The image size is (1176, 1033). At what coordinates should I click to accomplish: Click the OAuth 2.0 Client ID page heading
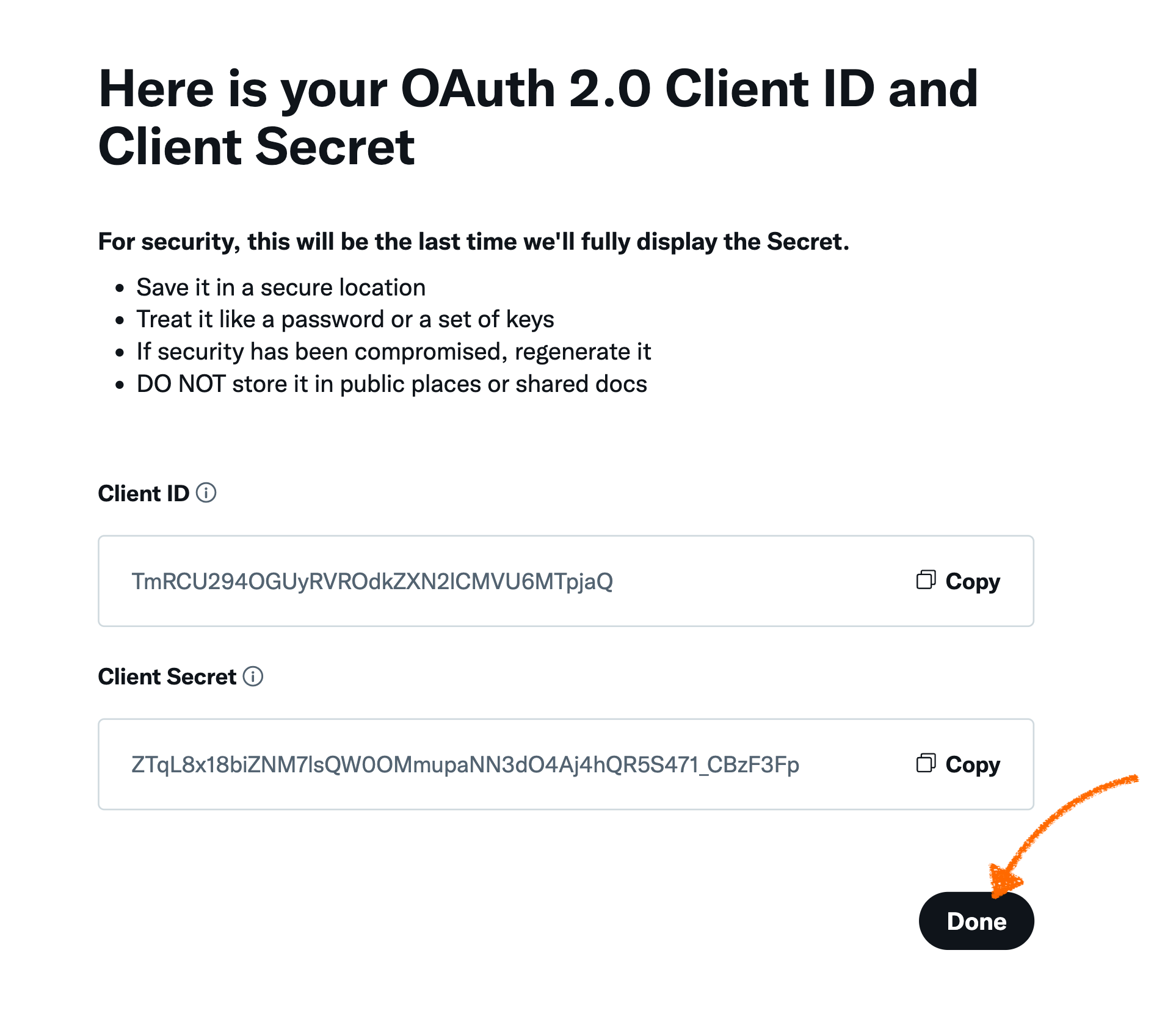(537, 117)
